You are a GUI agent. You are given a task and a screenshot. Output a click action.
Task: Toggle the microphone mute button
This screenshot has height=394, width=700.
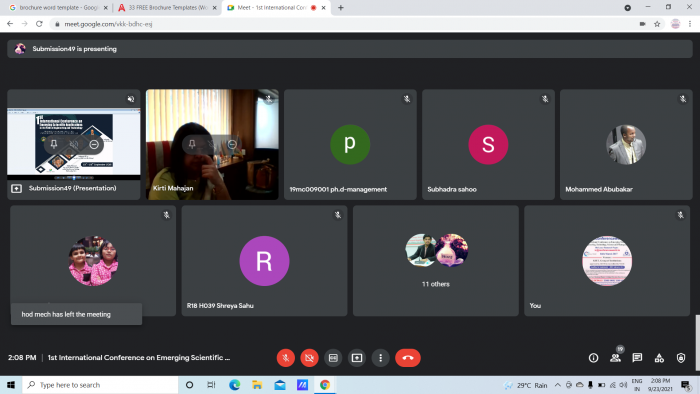tap(286, 358)
